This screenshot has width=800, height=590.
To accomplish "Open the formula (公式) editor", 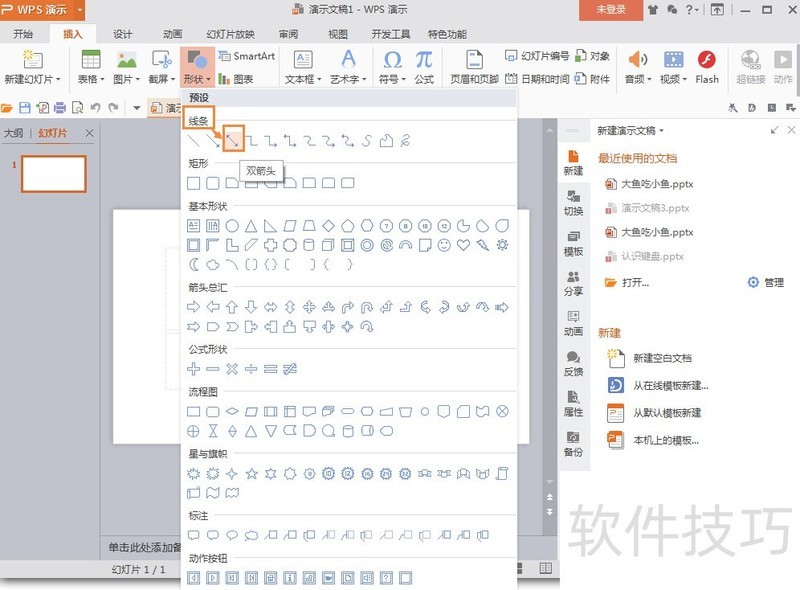I will pyautogui.click(x=423, y=67).
